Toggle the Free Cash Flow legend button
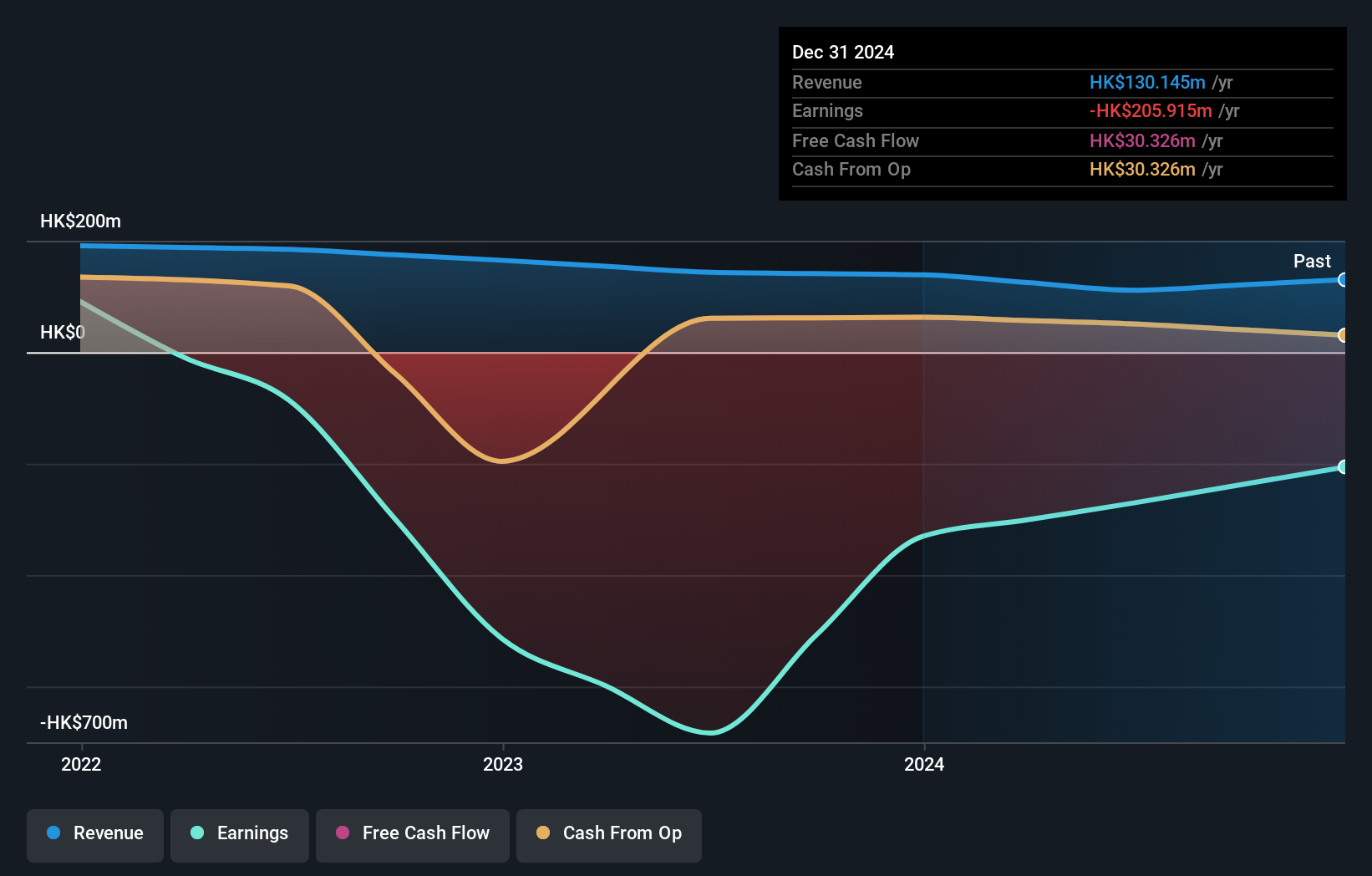The height and width of the screenshot is (876, 1372). point(413,835)
